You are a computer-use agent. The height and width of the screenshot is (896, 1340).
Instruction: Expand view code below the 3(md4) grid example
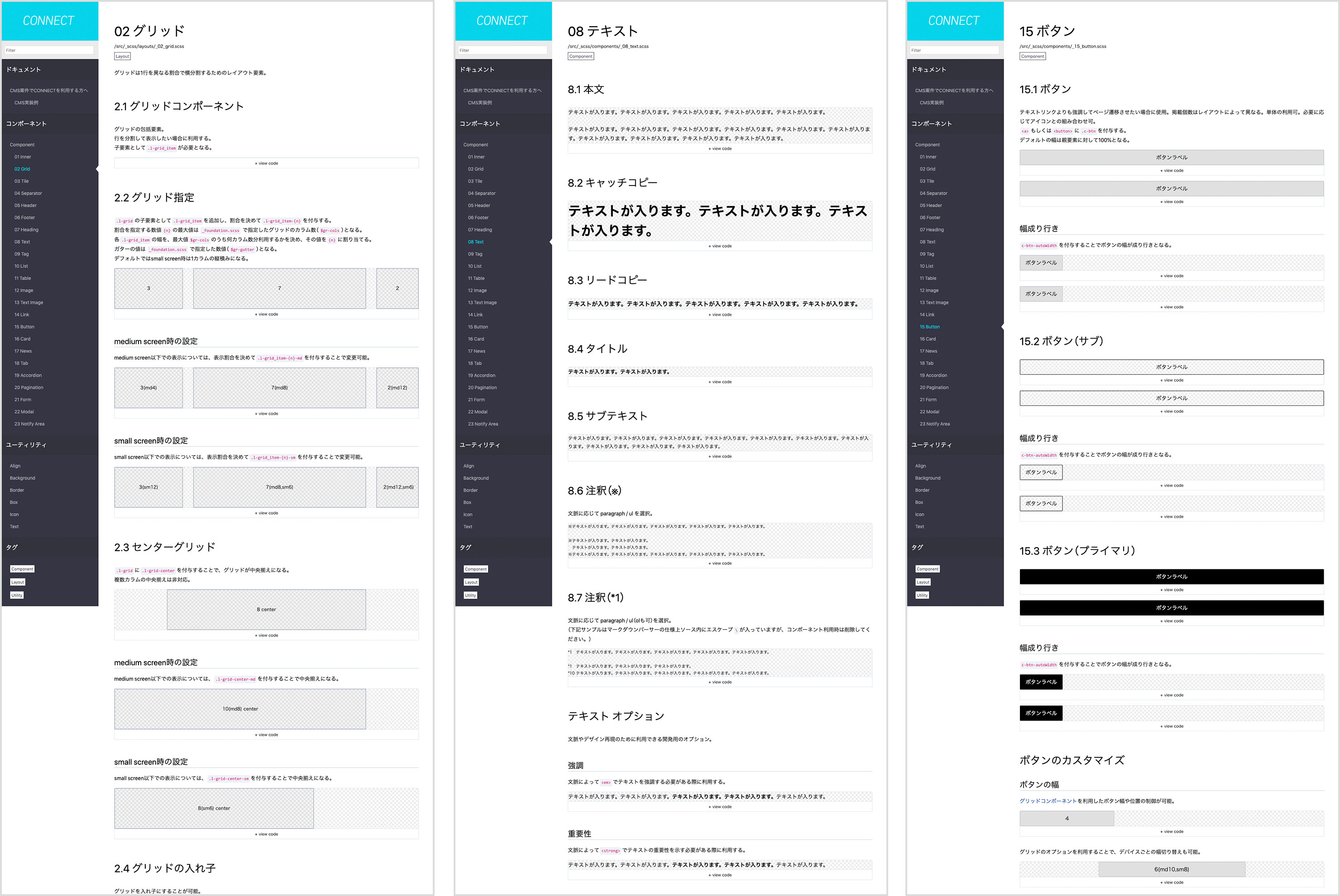coord(266,414)
